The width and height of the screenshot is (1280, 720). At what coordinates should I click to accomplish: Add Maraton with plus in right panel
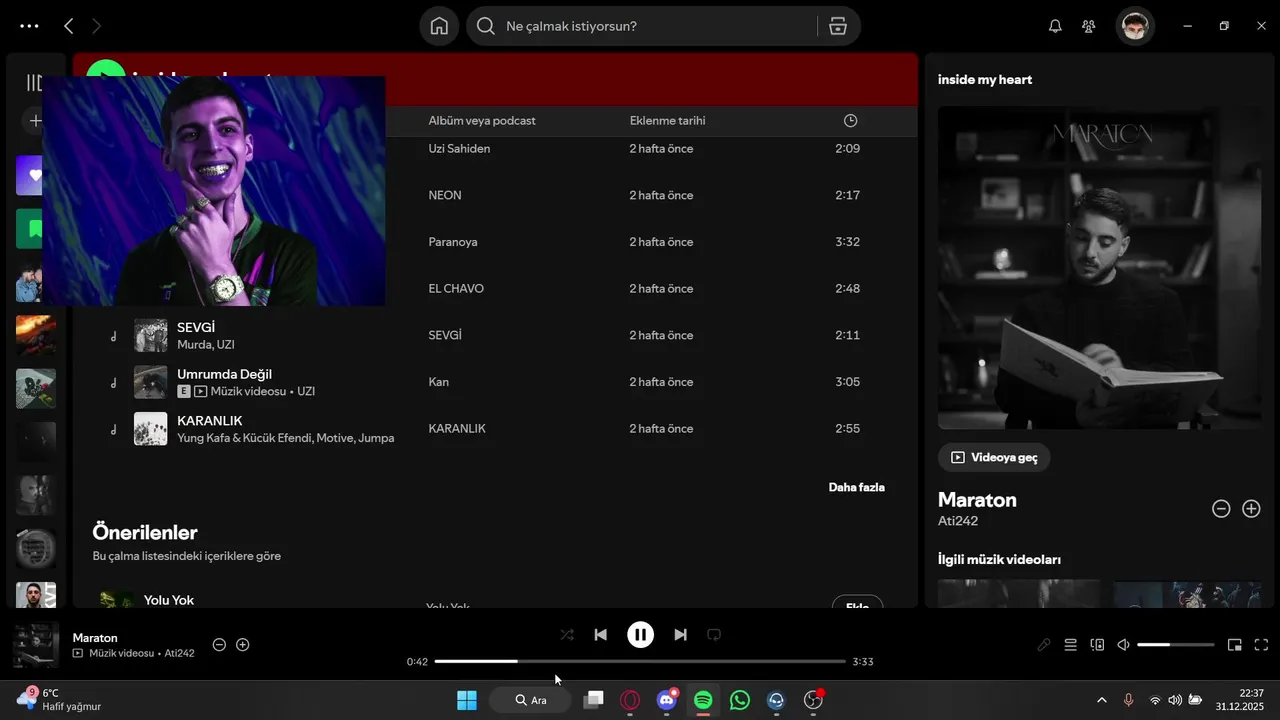coord(1251,509)
